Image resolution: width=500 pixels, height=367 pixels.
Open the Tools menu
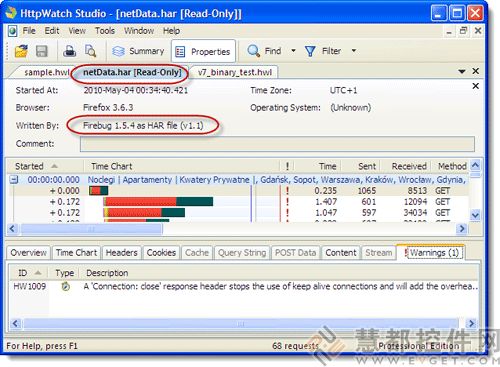pos(105,31)
